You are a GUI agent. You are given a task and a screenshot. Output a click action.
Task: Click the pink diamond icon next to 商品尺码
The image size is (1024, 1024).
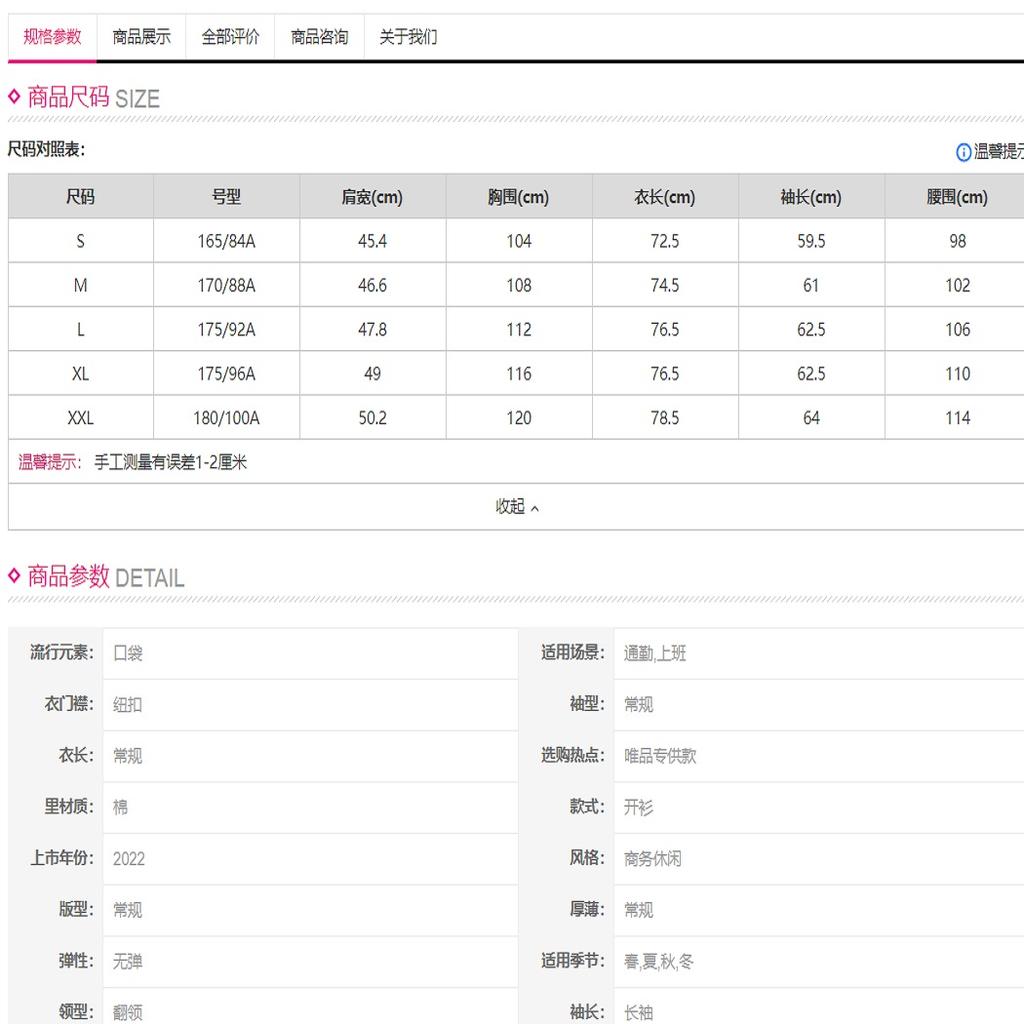pos(14,97)
